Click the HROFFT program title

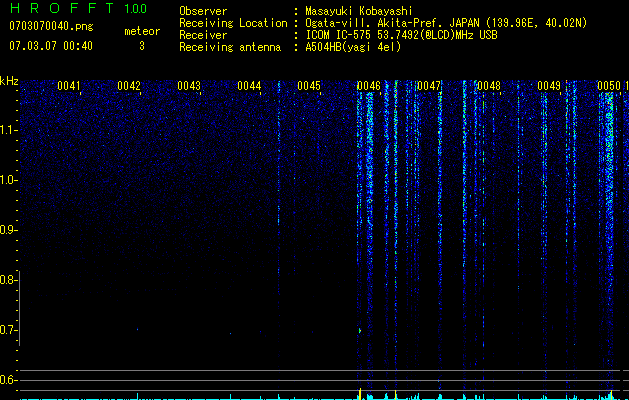tap(62, 8)
